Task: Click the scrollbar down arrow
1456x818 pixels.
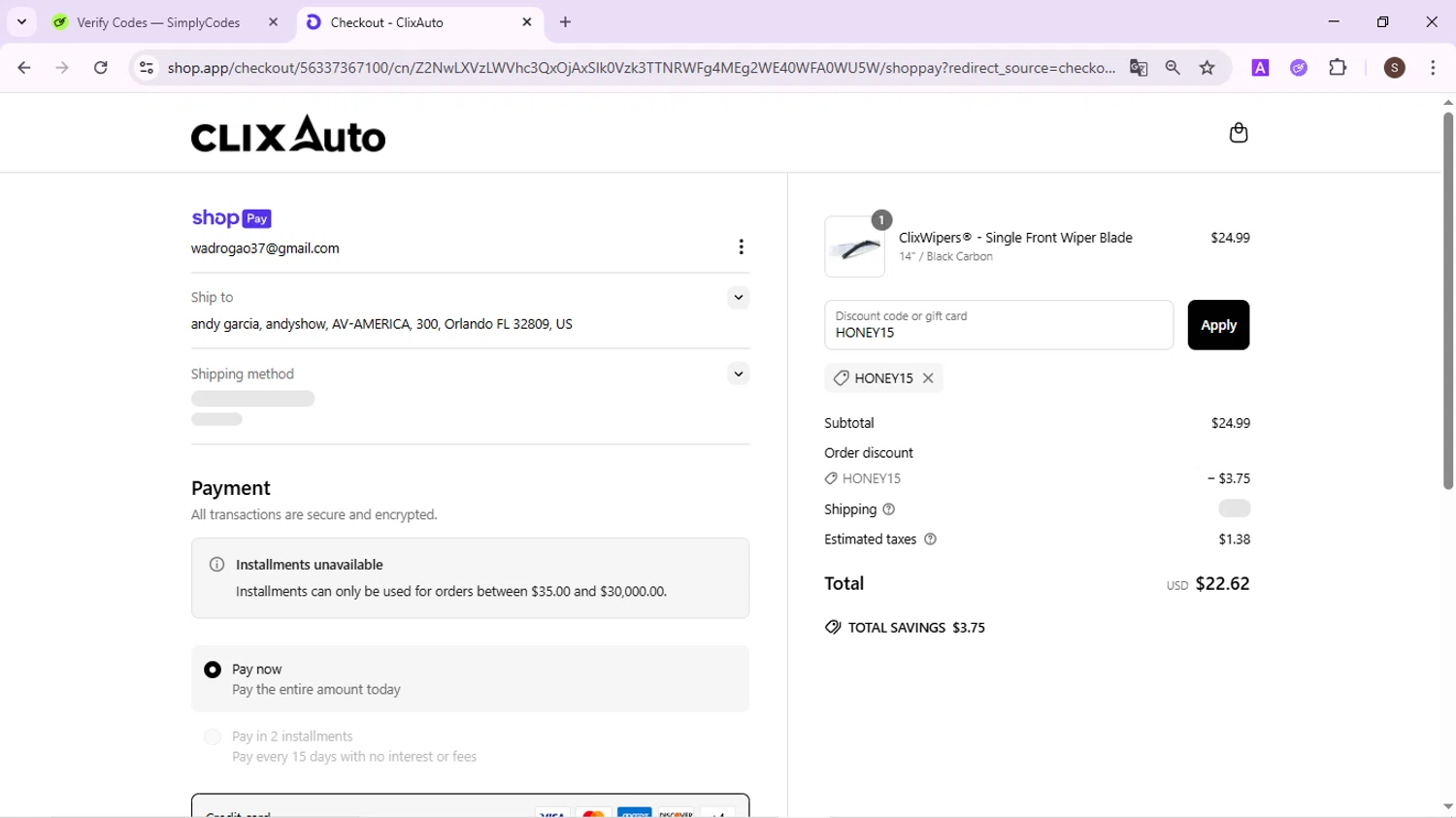Action: (x=1447, y=807)
